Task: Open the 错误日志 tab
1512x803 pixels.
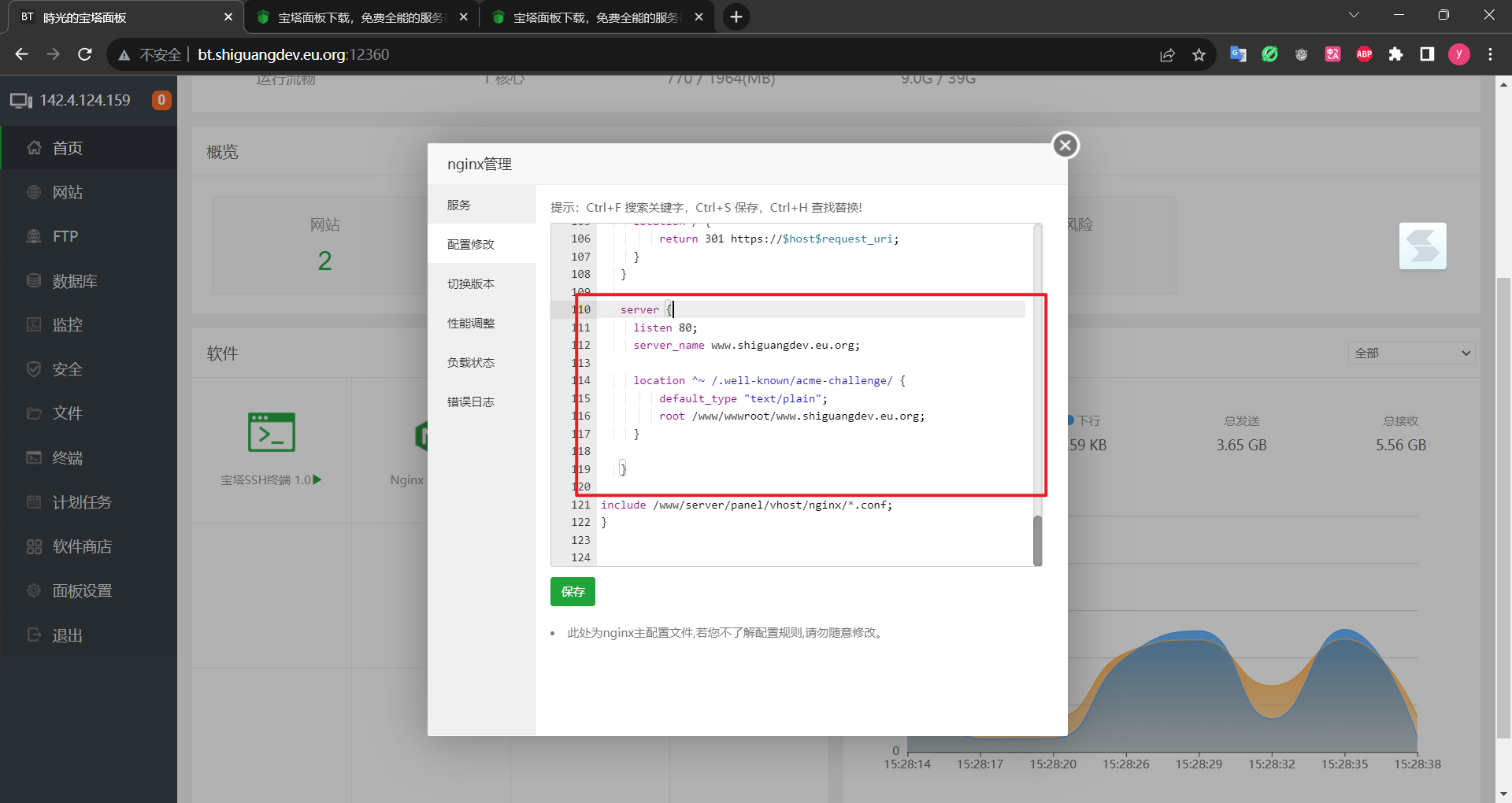Action: (x=482, y=401)
